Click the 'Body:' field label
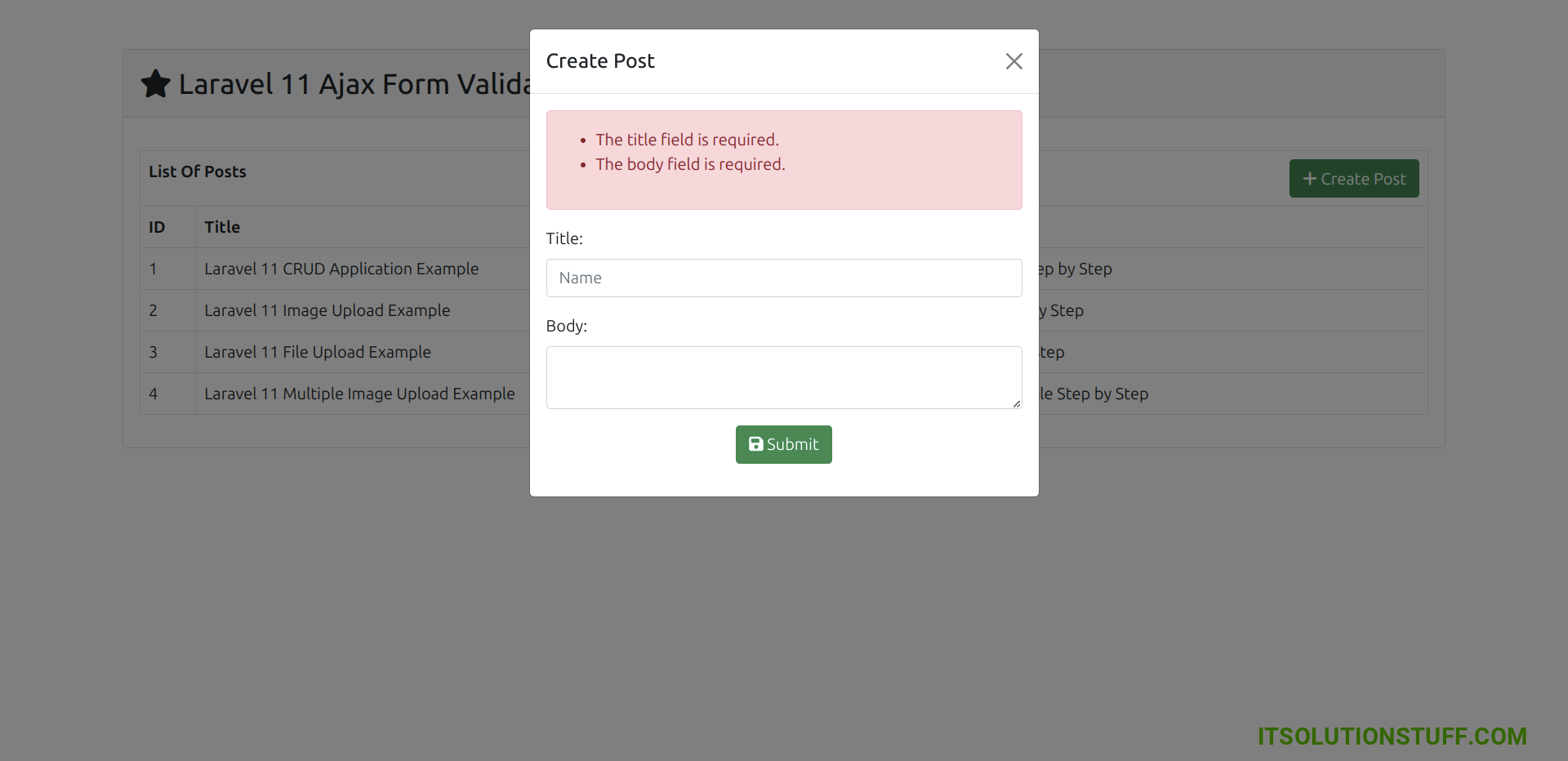Screen dimensions: 1568x761 point(567,326)
